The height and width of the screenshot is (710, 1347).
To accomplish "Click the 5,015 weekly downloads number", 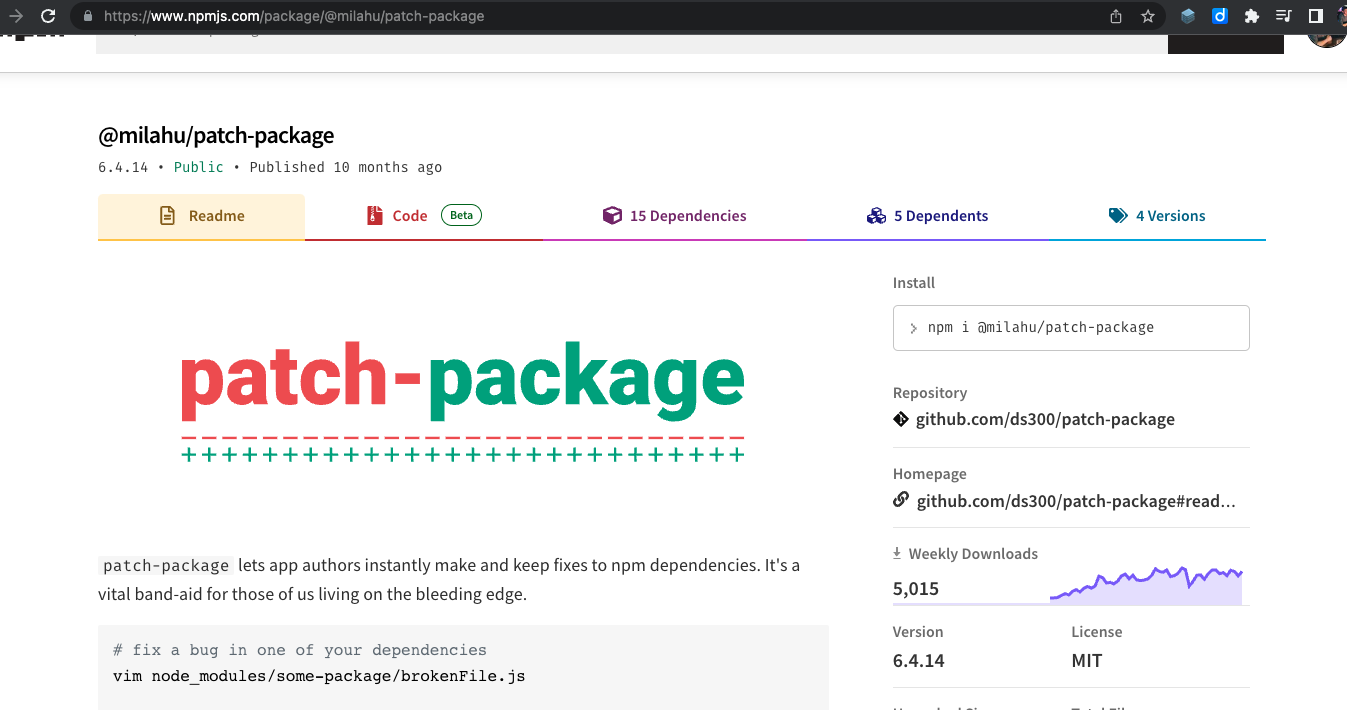I will coord(916,589).
